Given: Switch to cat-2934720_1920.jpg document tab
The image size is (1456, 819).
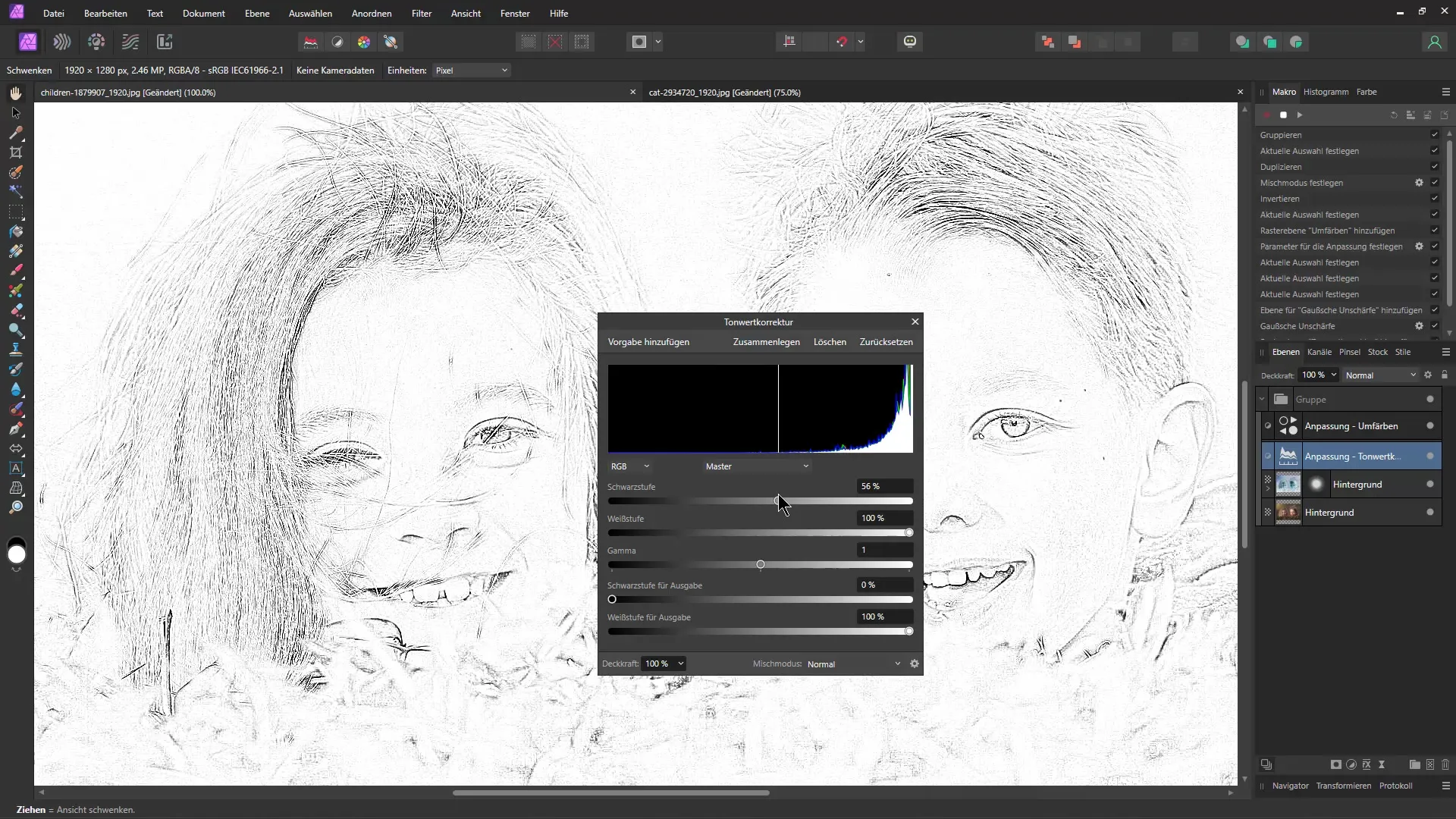Looking at the screenshot, I should pyautogui.click(x=725, y=93).
